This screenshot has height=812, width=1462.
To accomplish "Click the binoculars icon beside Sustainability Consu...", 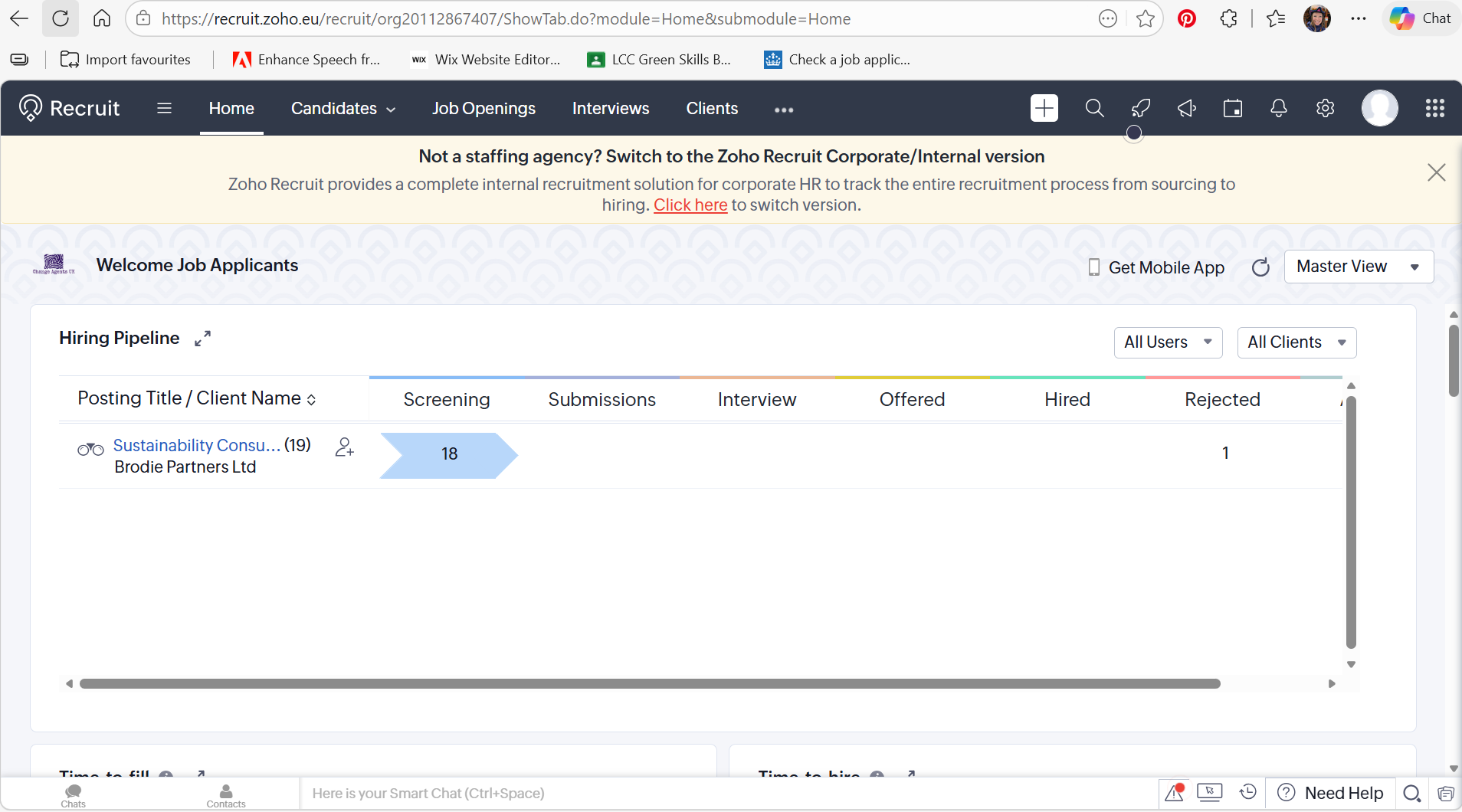I will coord(90,449).
